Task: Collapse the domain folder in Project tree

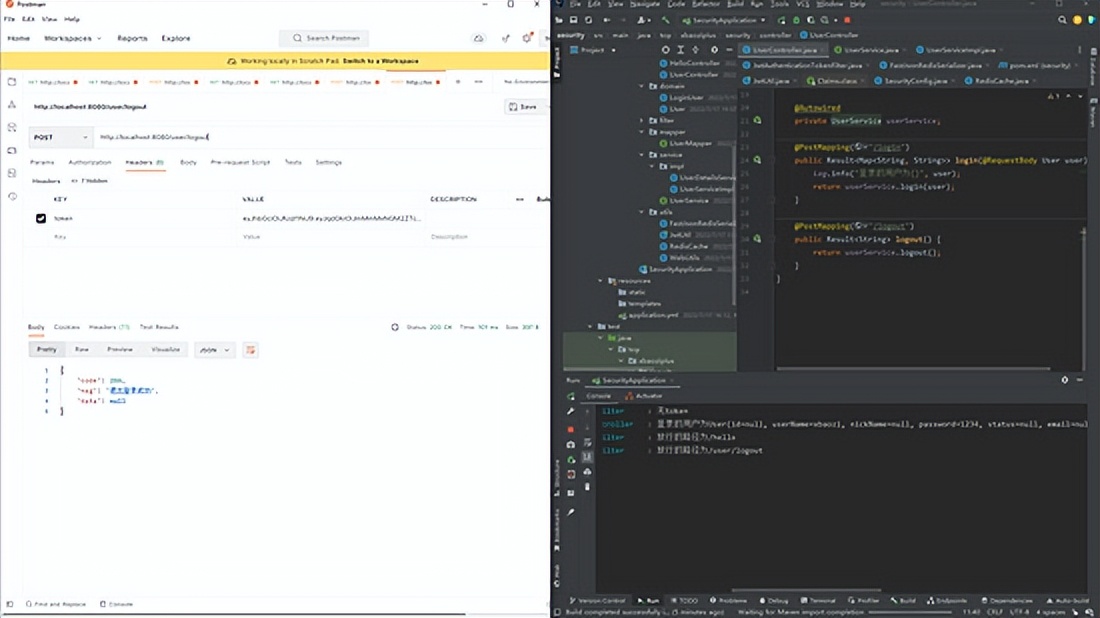Action: pyautogui.click(x=641, y=86)
